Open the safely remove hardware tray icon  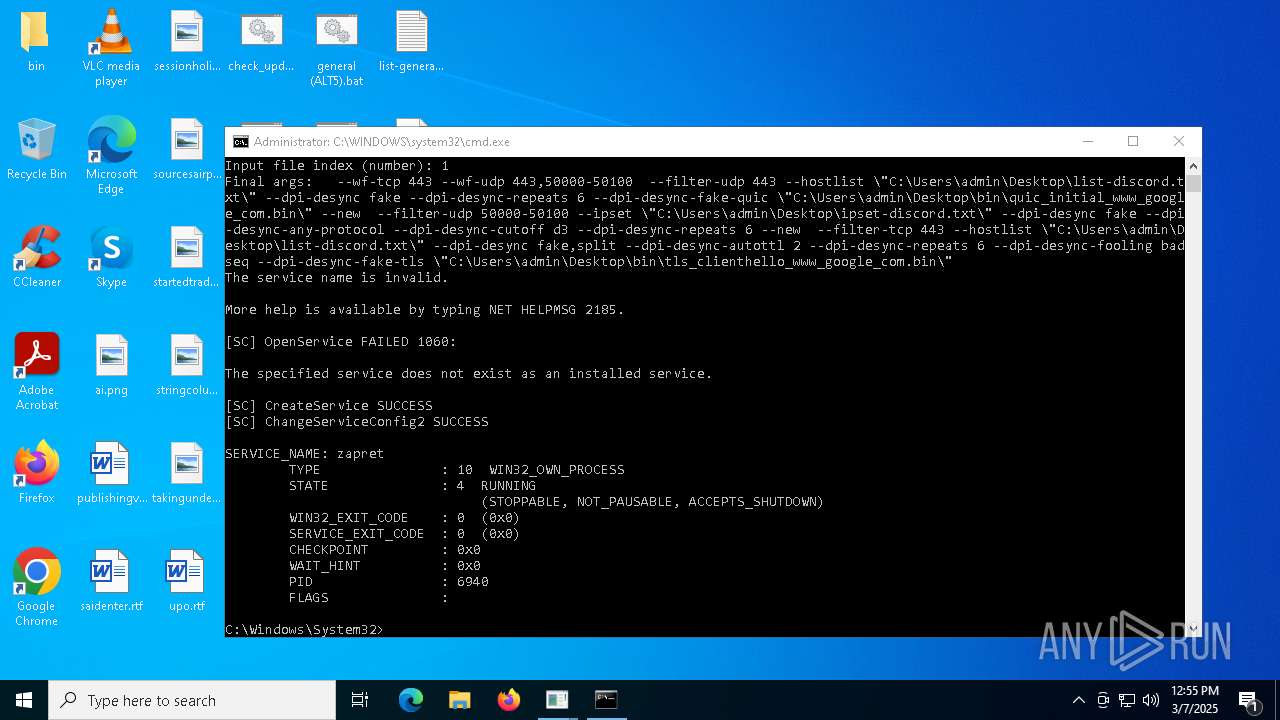pos(1103,700)
